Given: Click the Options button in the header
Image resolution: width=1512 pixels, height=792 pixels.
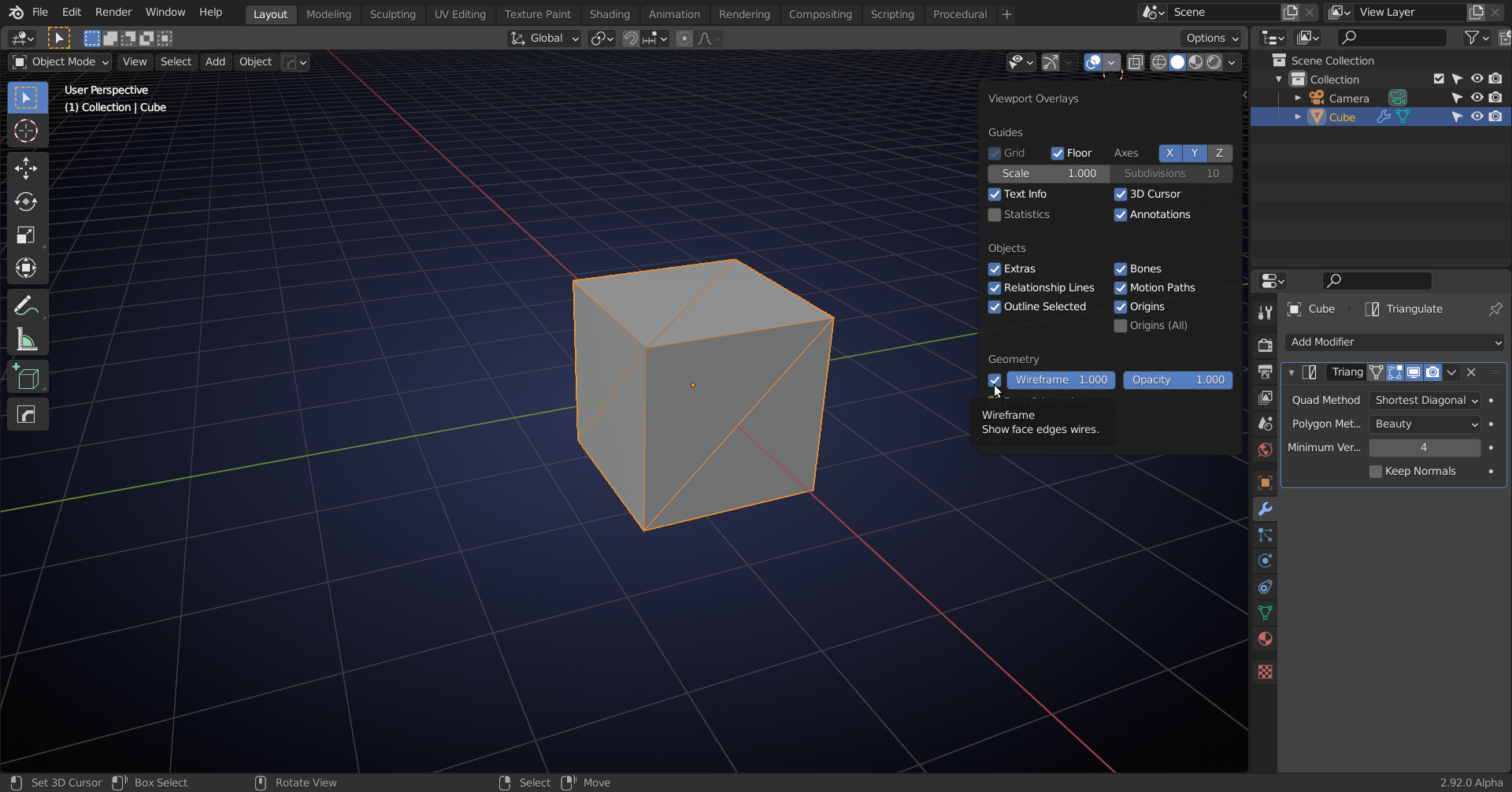Looking at the screenshot, I should coord(1211,38).
